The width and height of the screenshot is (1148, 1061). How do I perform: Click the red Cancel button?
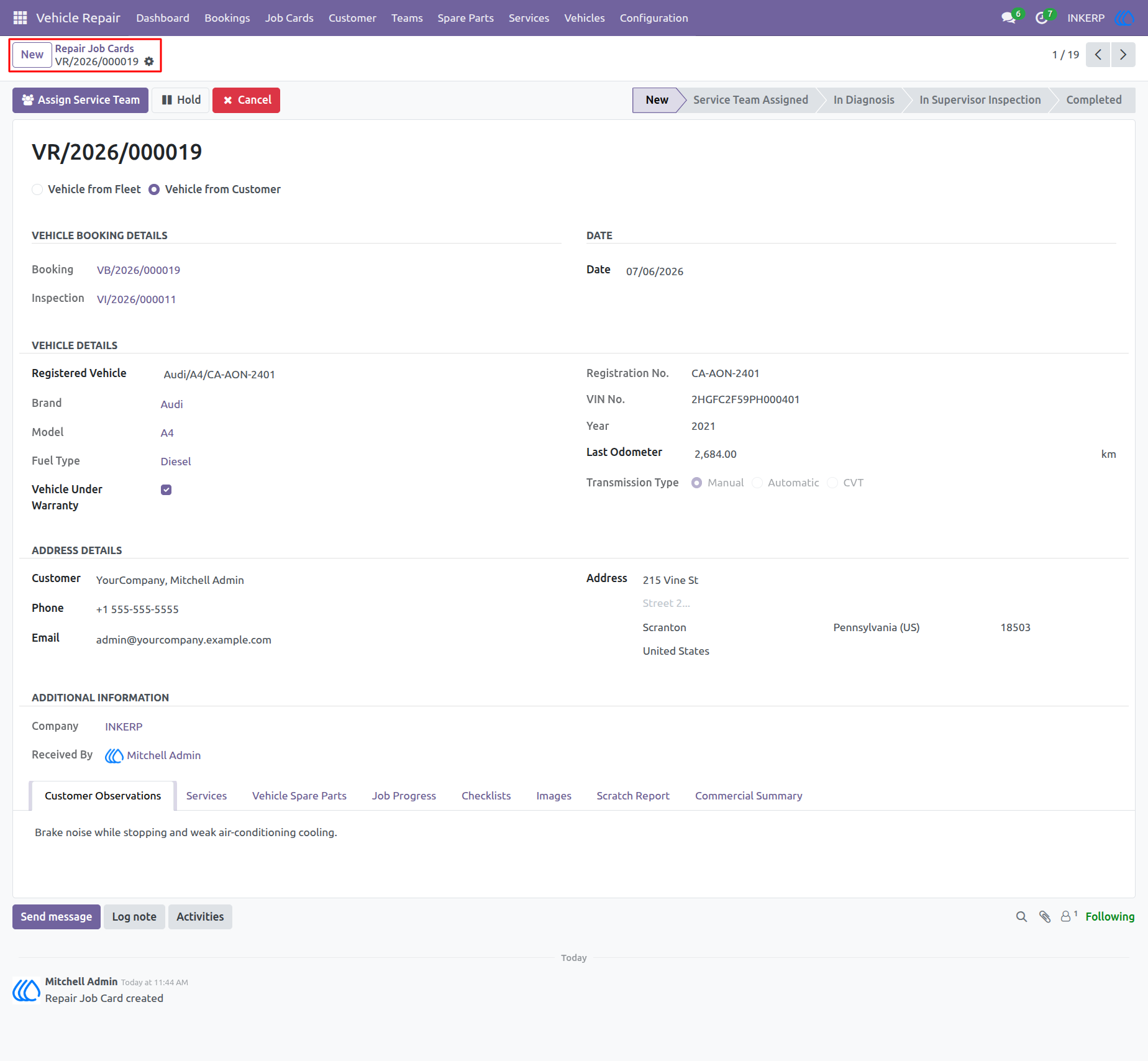click(247, 100)
